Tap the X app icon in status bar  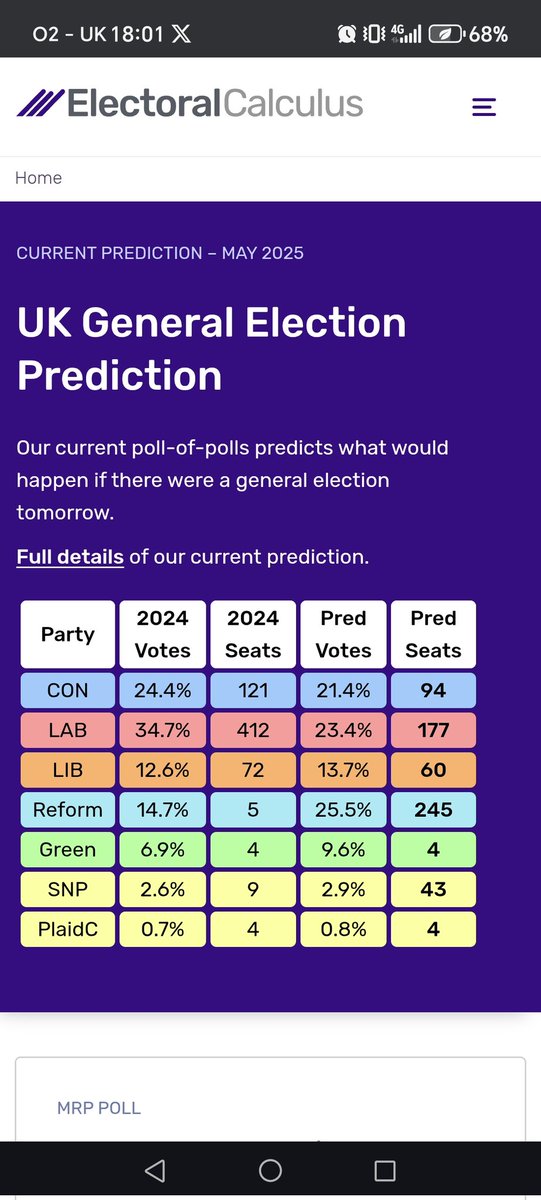[181, 34]
